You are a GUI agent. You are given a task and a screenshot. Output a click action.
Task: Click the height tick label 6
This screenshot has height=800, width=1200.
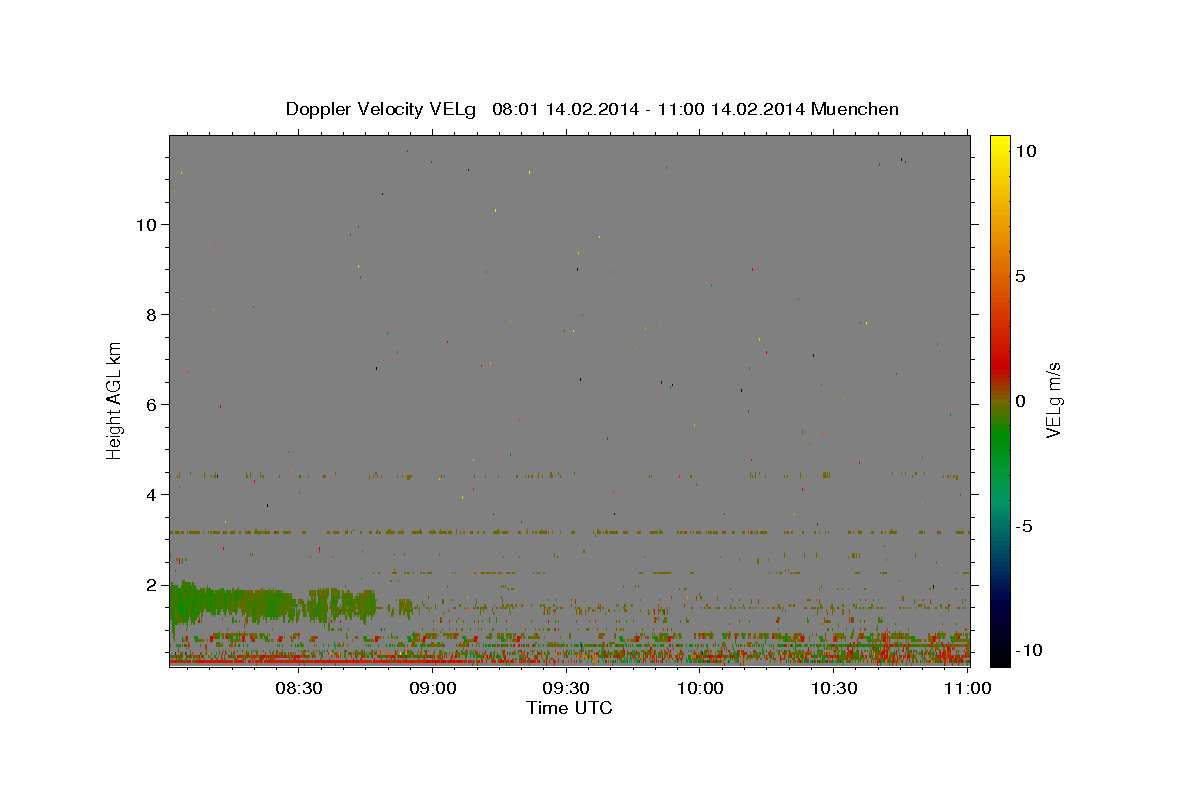pos(152,404)
